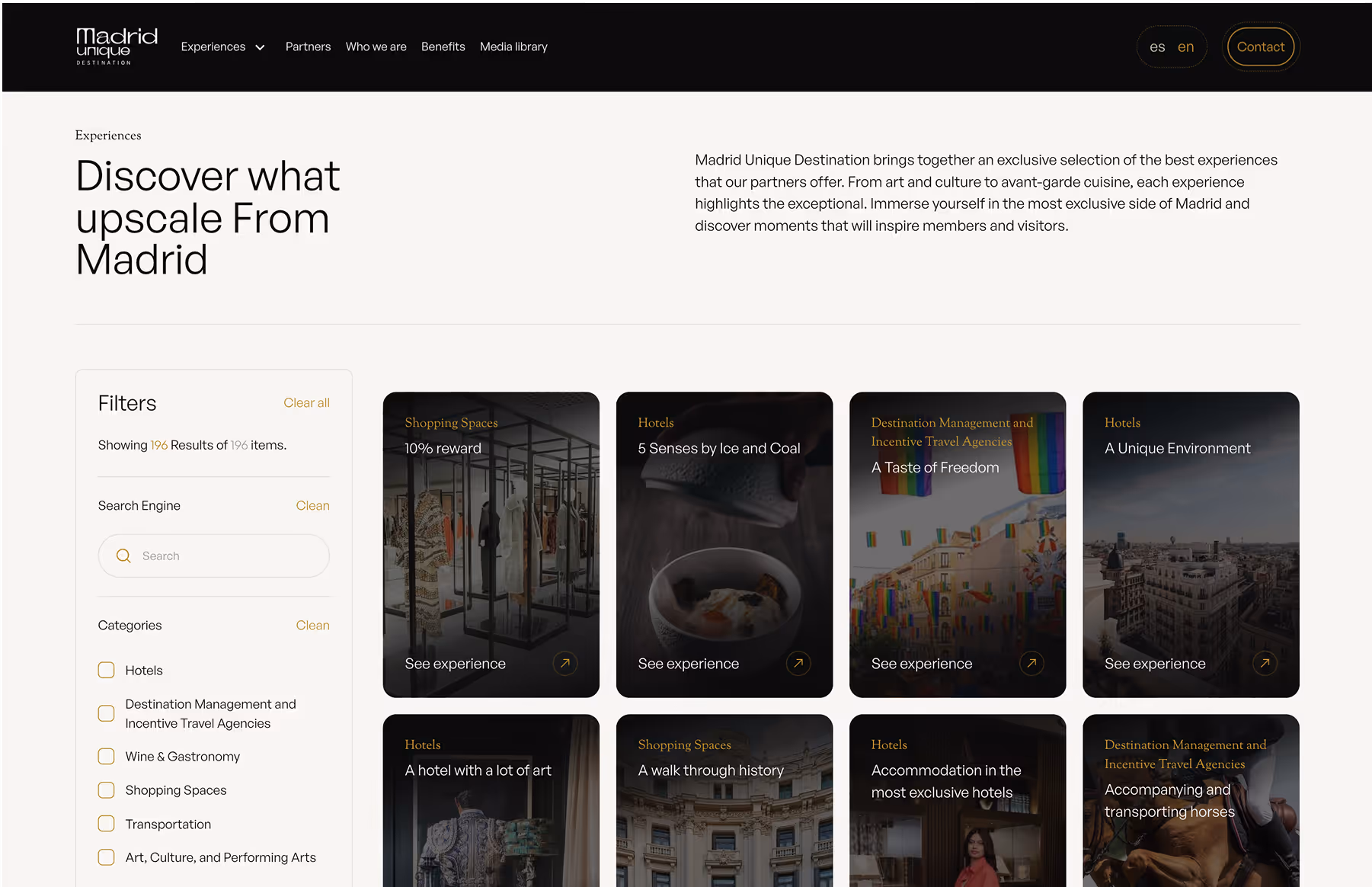The width and height of the screenshot is (1372, 887).
Task: Clean the Search Engine filter
Action: [x=312, y=505]
